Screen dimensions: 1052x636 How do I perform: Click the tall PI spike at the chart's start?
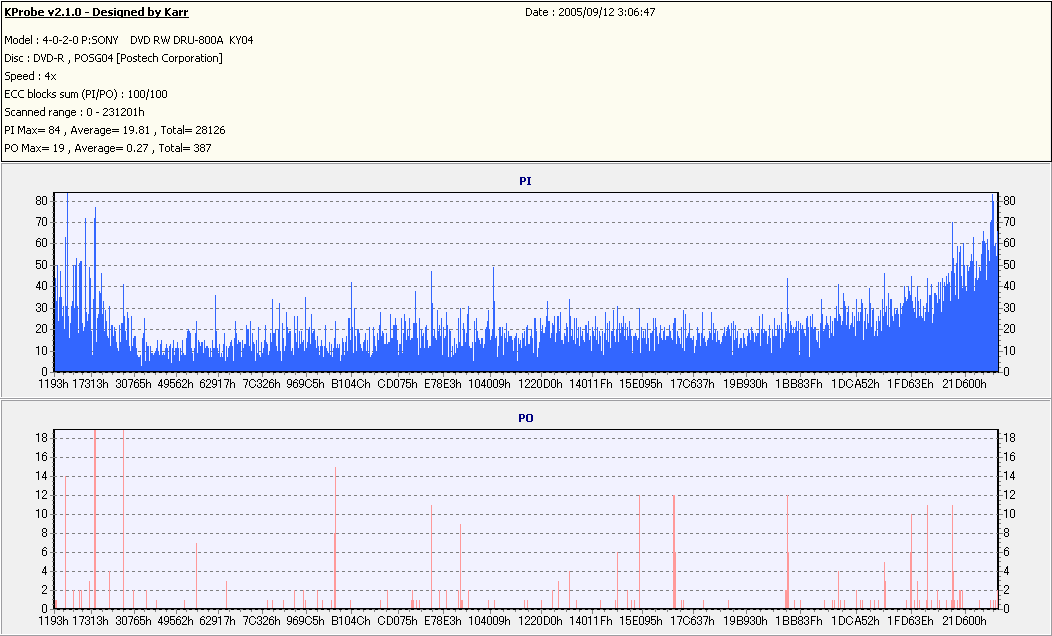(67, 282)
